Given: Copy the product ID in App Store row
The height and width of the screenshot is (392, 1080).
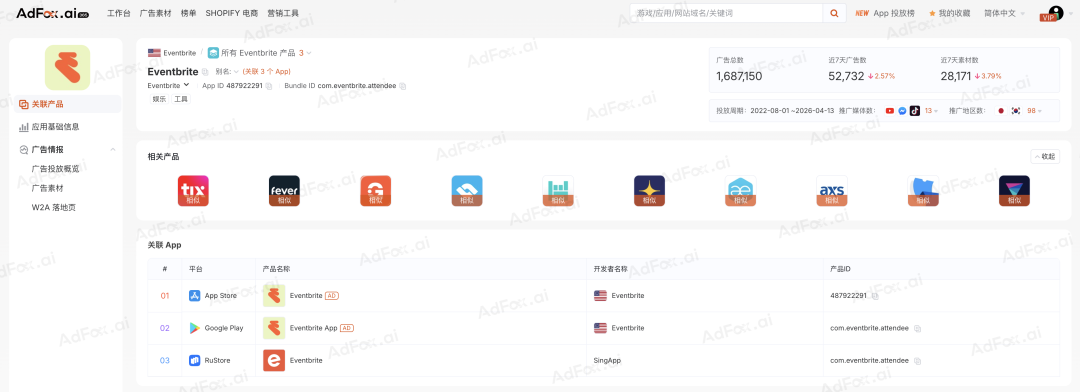Looking at the screenshot, I should point(875,296).
